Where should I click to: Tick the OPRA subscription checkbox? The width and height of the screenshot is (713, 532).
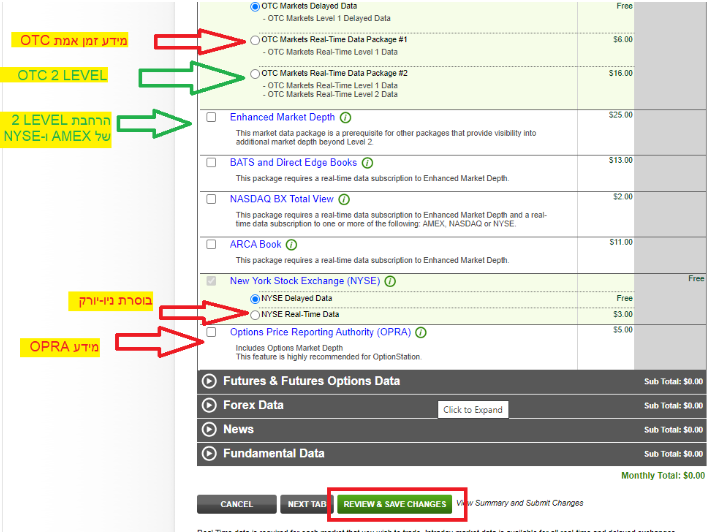coord(211,332)
